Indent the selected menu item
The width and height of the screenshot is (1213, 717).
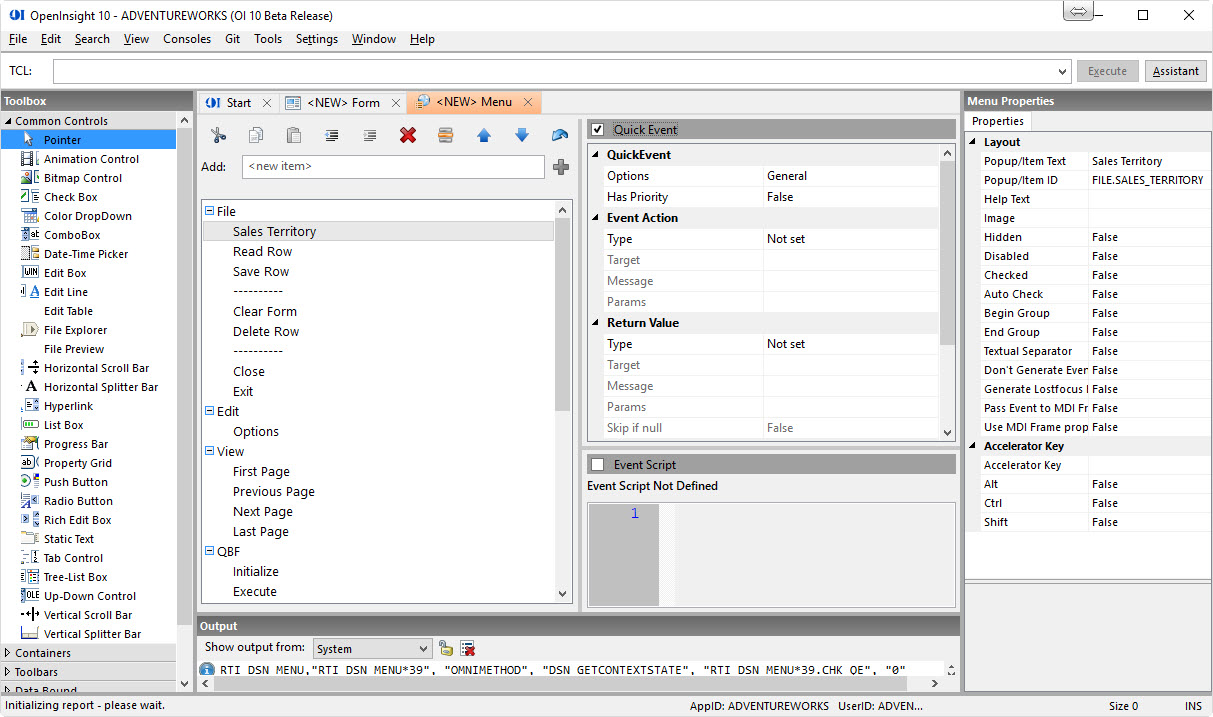[370, 135]
